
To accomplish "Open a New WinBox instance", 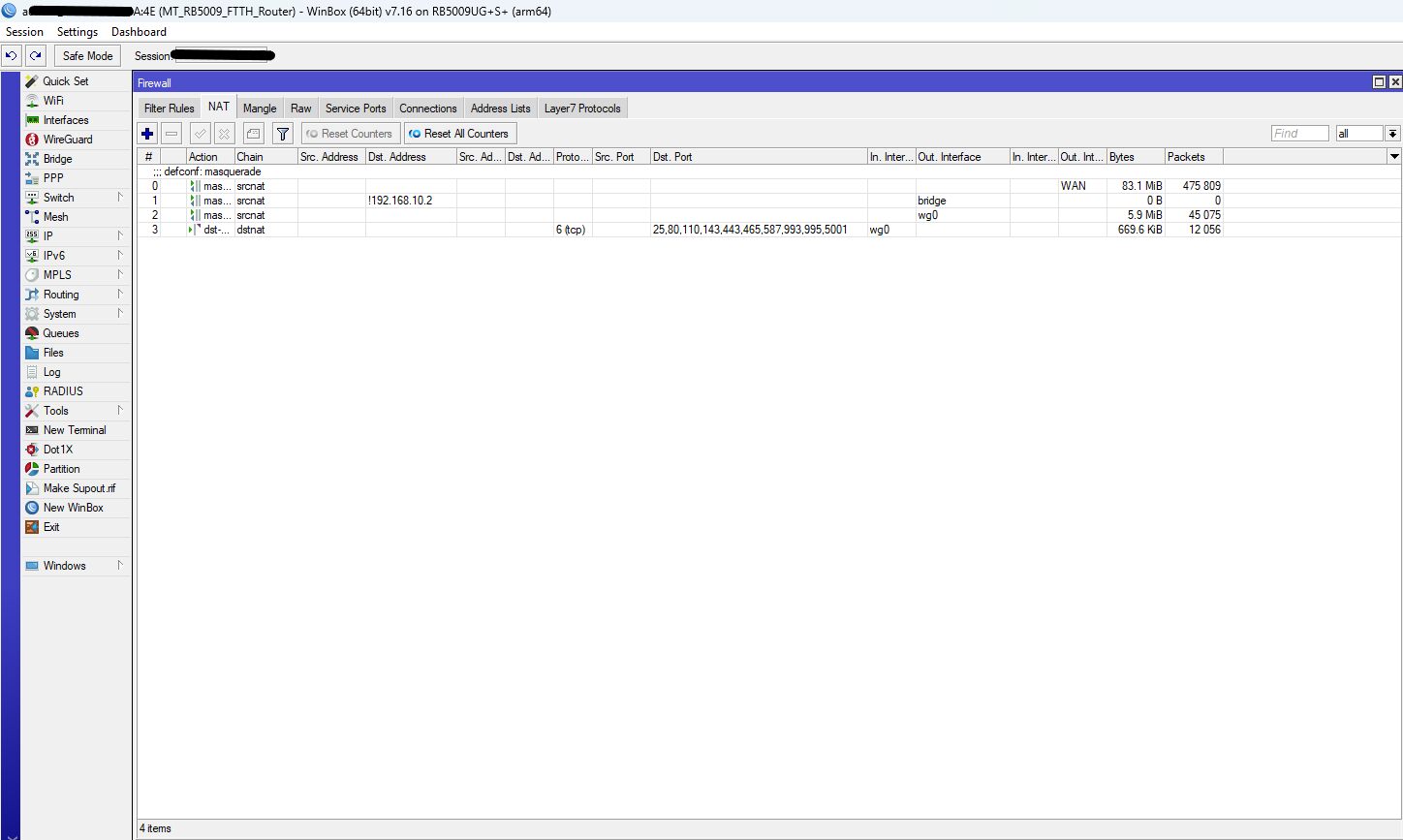I will 73,508.
